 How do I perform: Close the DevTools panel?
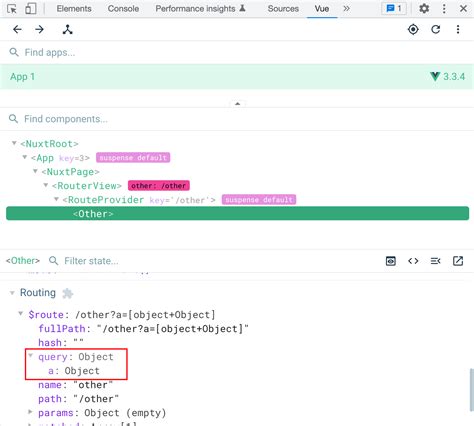pyautogui.click(x=463, y=8)
